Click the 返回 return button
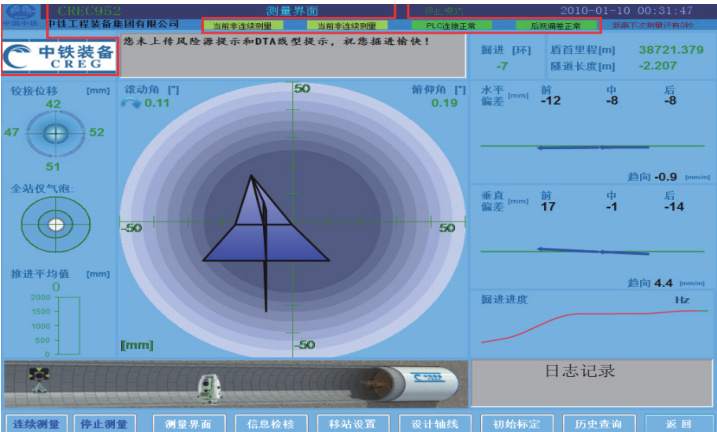Screen dimensions: 717x432 pyautogui.click(x=679, y=423)
